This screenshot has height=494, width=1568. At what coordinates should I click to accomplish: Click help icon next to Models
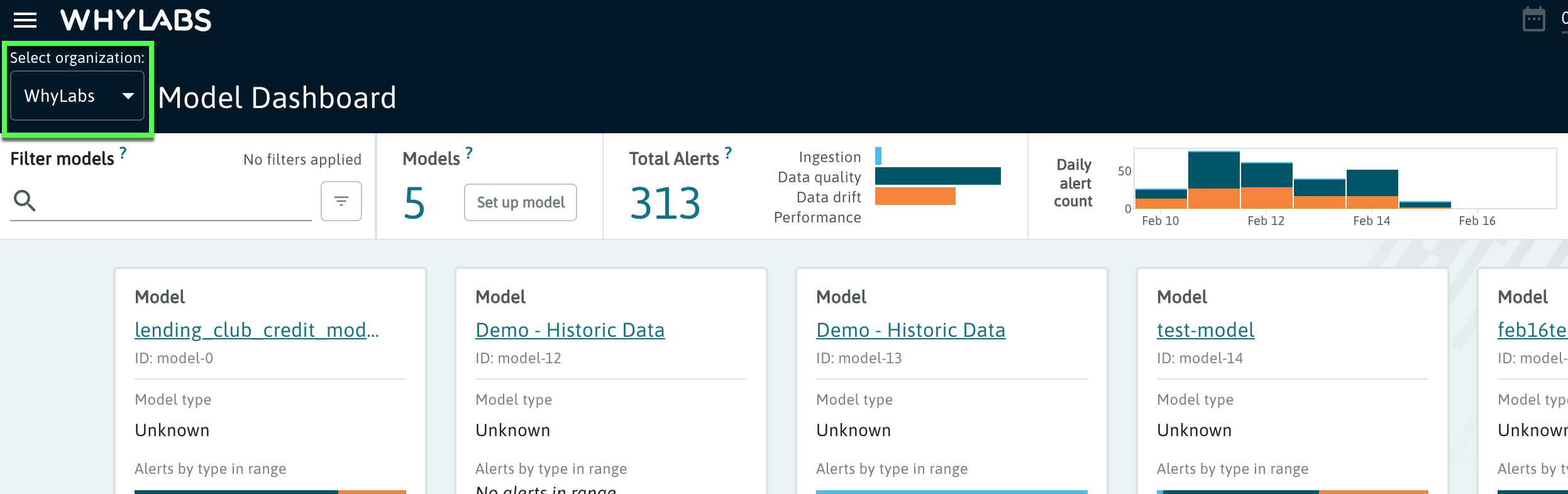click(x=469, y=152)
